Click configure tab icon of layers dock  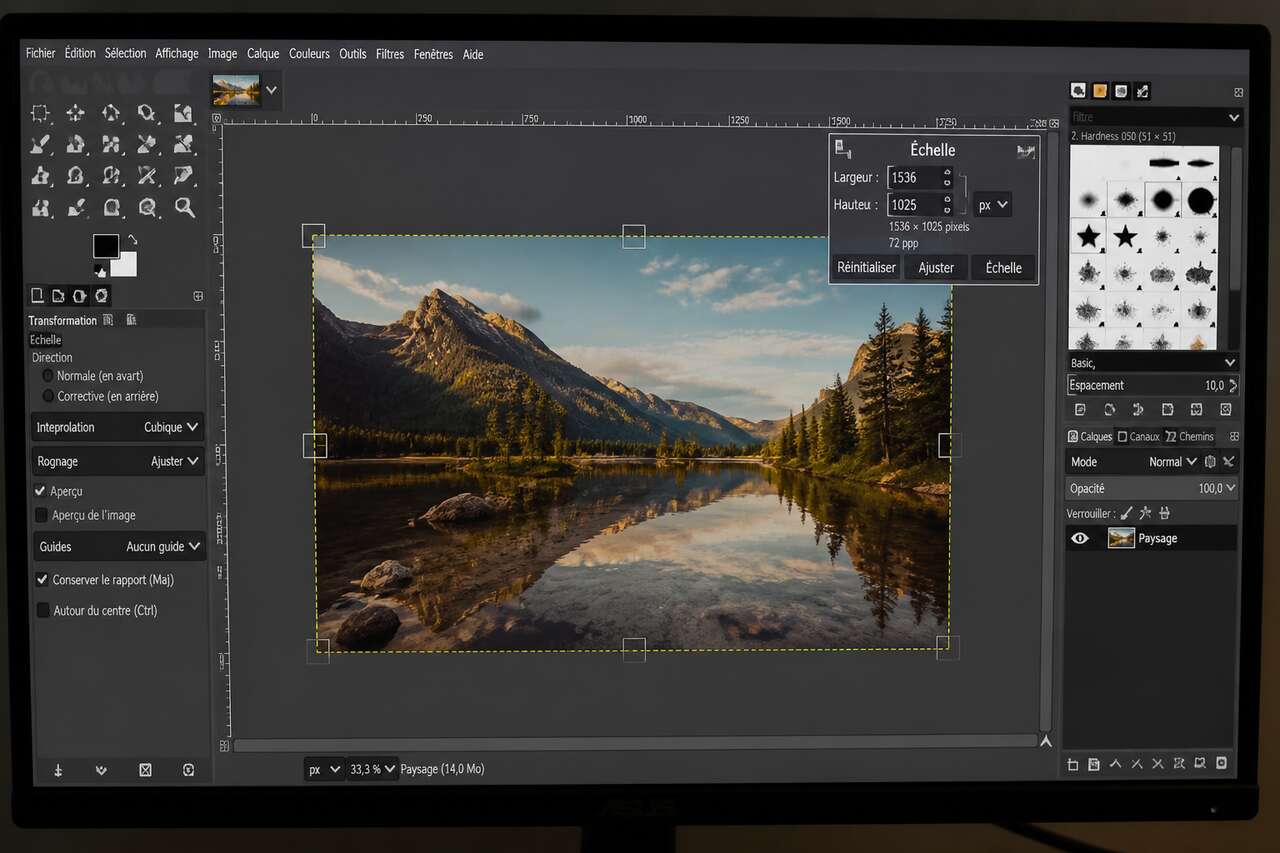tap(1234, 437)
